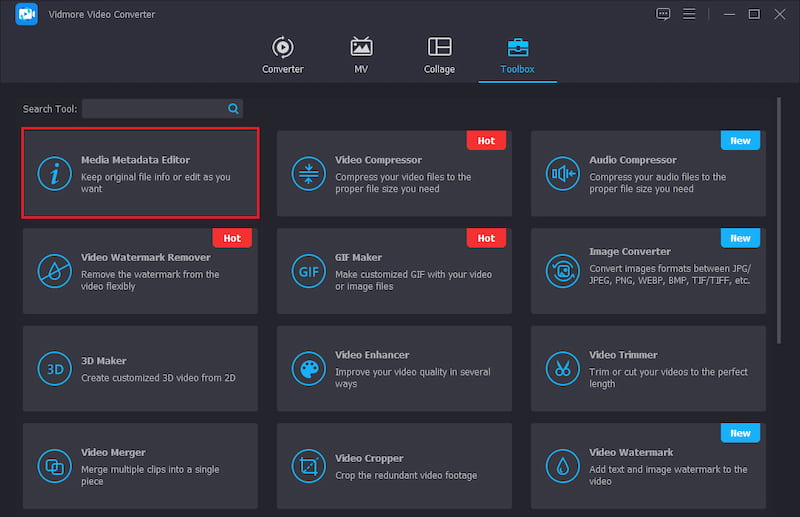Viewport: 800px width, 517px height.
Task: Launch GIF Maker via its GIF icon
Action: click(x=308, y=270)
